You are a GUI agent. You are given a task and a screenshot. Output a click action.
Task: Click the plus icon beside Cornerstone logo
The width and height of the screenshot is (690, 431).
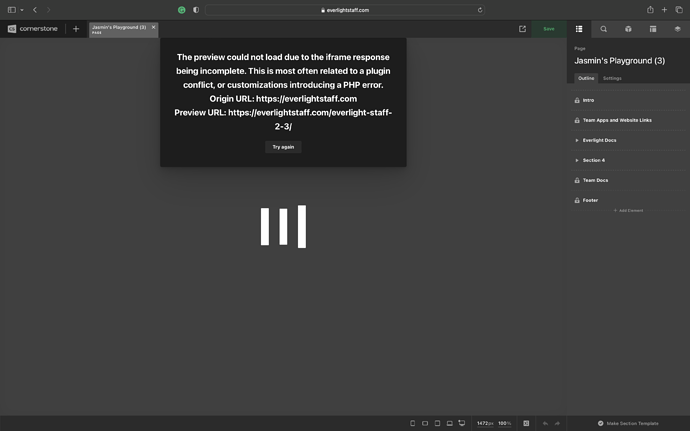pyautogui.click(x=76, y=29)
